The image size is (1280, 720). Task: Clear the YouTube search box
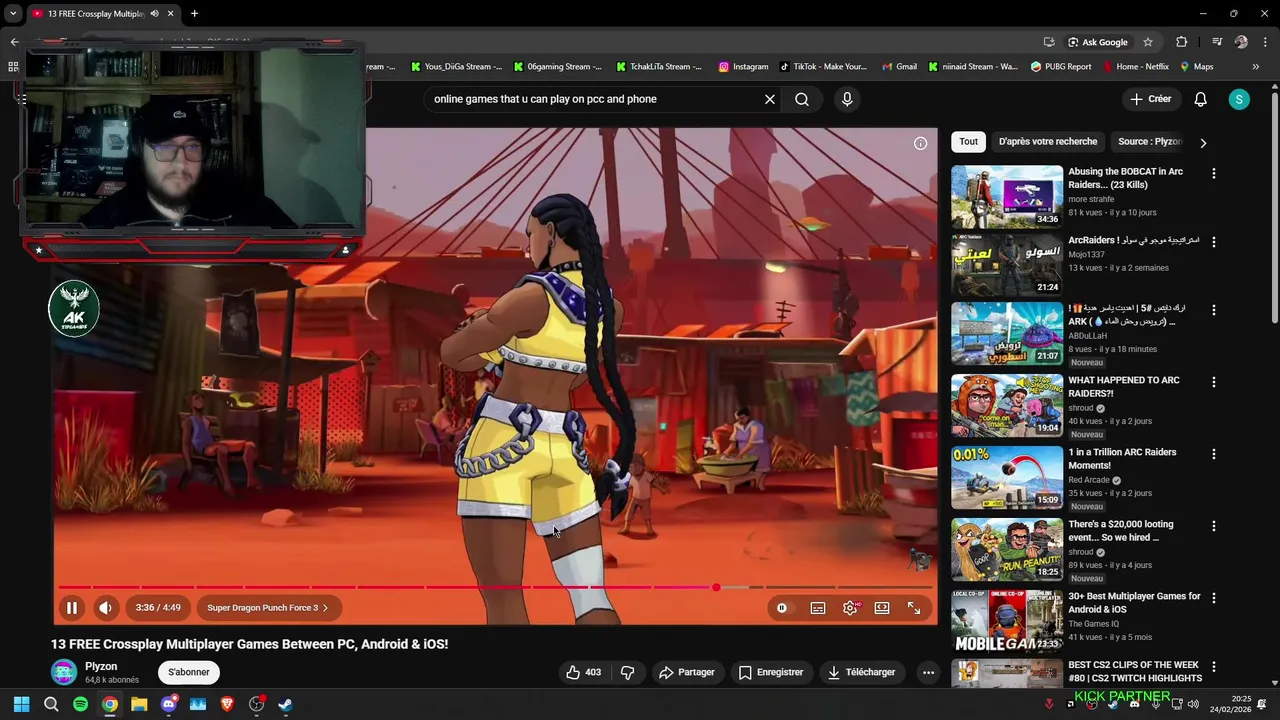(770, 99)
